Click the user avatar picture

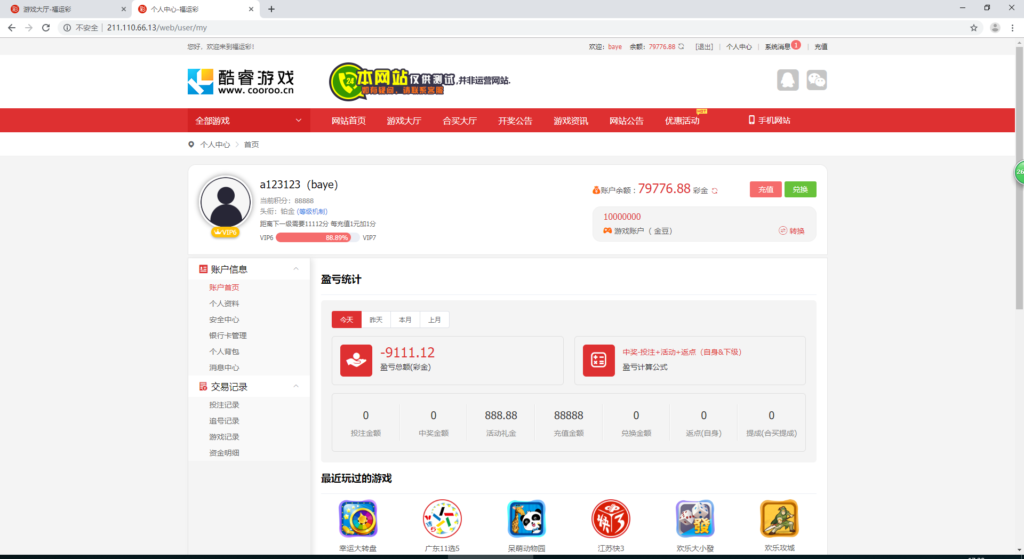[225, 202]
